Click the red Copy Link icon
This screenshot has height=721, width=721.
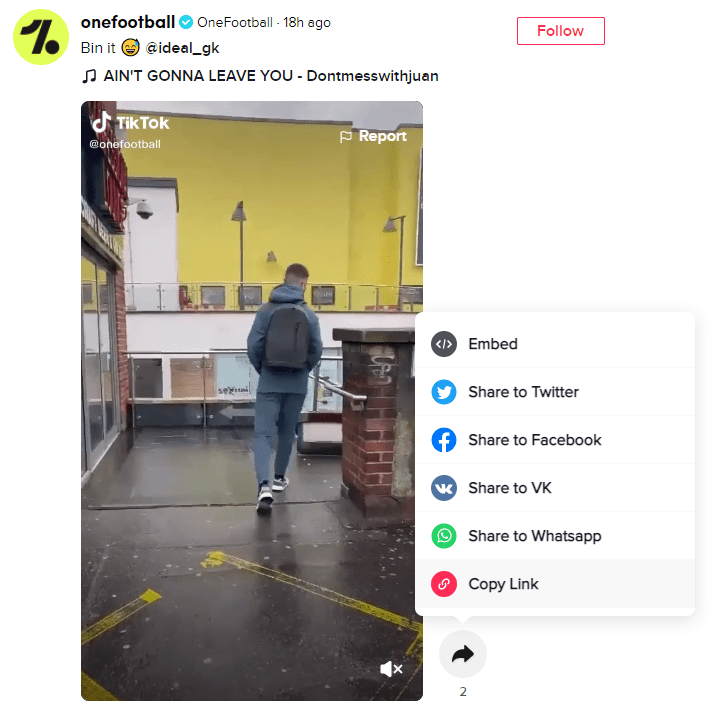(x=444, y=584)
